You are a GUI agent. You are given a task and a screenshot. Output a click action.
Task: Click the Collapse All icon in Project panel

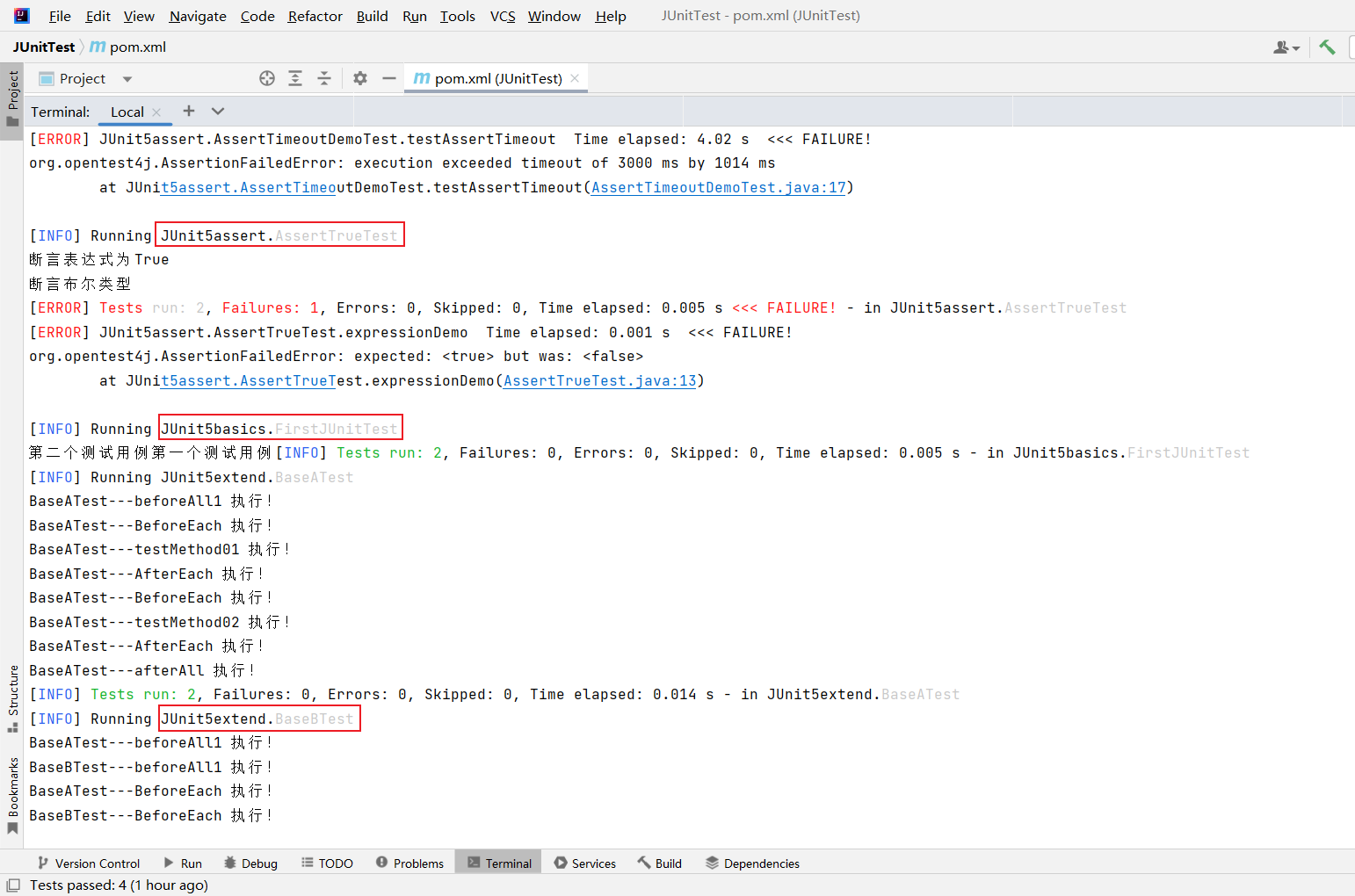324,78
